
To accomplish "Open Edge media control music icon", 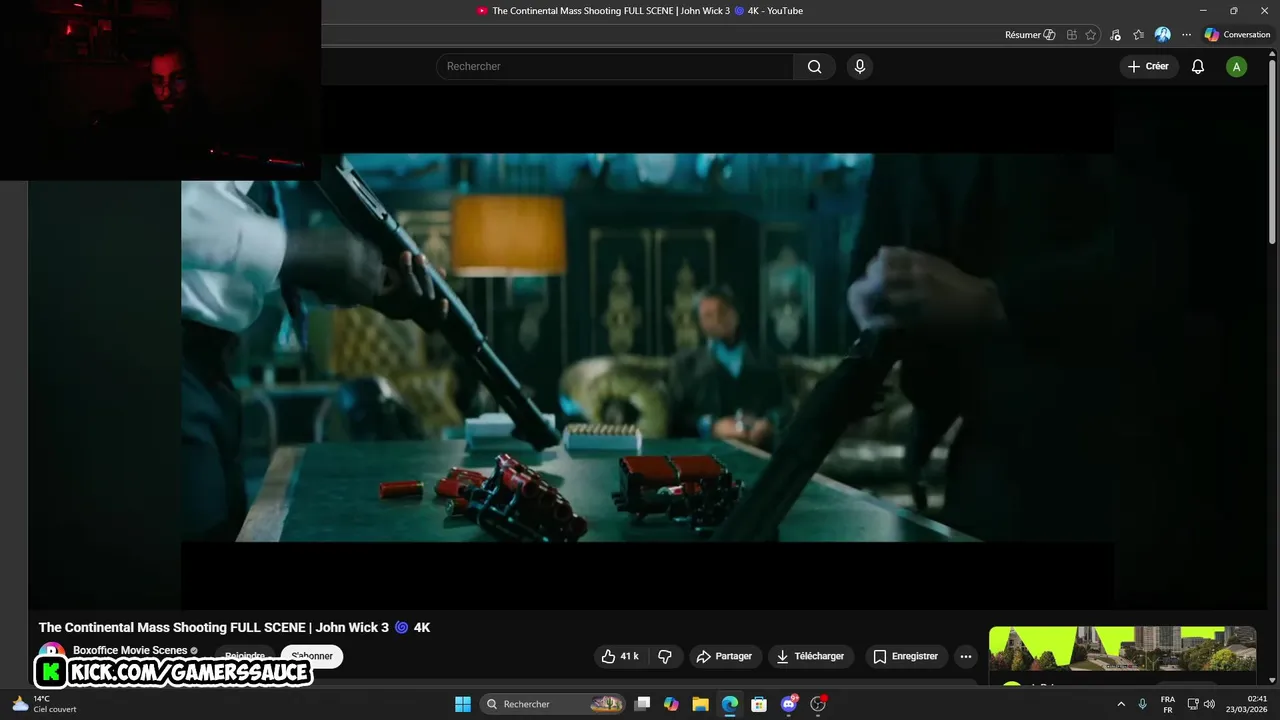I will coord(1115,35).
